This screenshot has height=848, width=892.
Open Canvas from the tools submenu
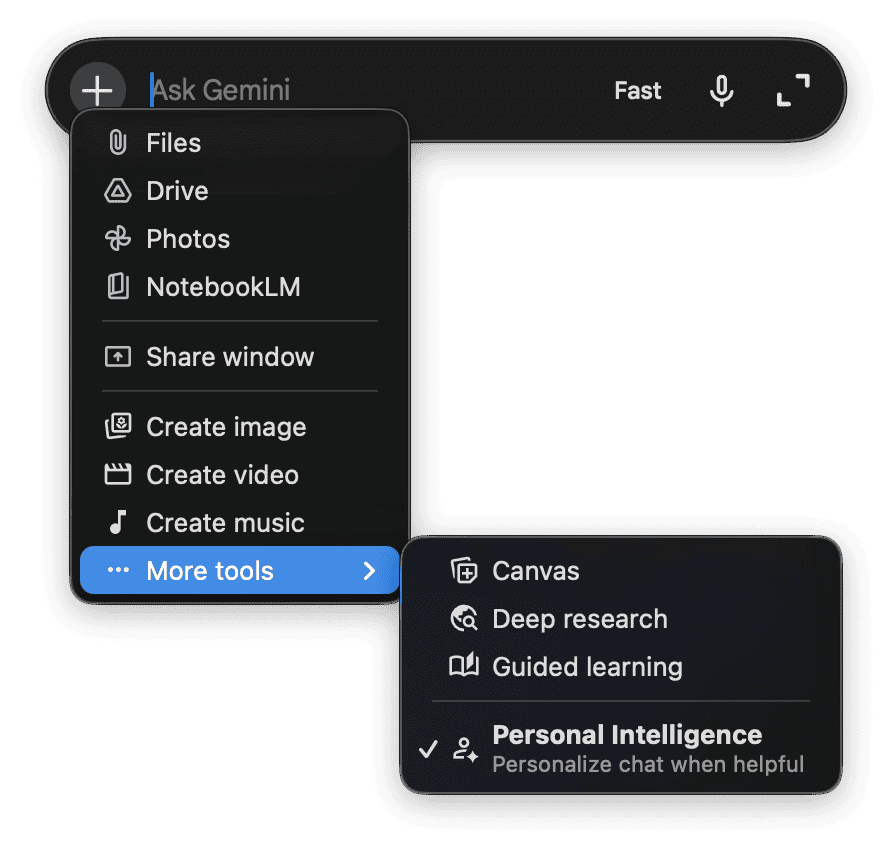[x=535, y=571]
